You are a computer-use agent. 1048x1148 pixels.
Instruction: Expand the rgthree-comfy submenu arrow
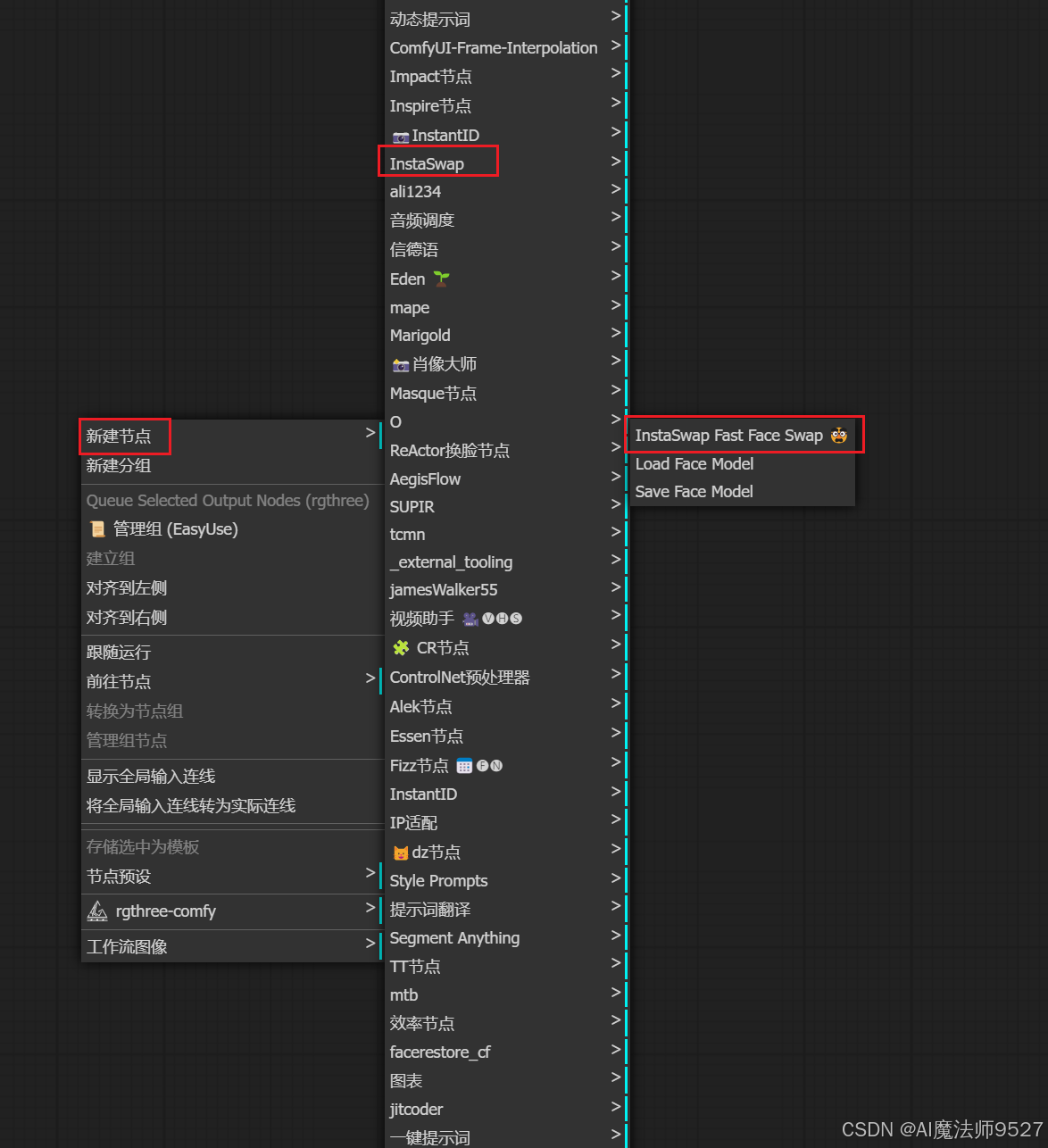[x=370, y=908]
